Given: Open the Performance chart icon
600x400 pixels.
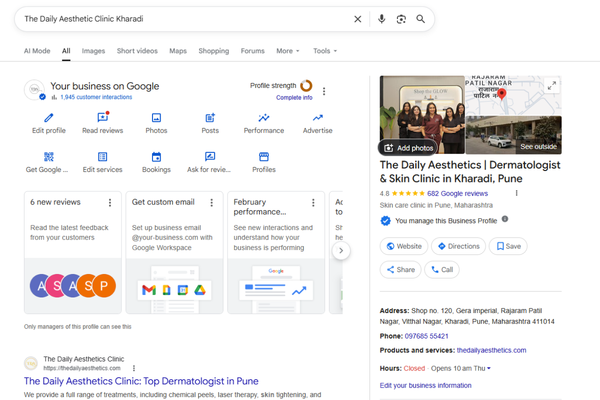Looking at the screenshot, I should tap(264, 118).
